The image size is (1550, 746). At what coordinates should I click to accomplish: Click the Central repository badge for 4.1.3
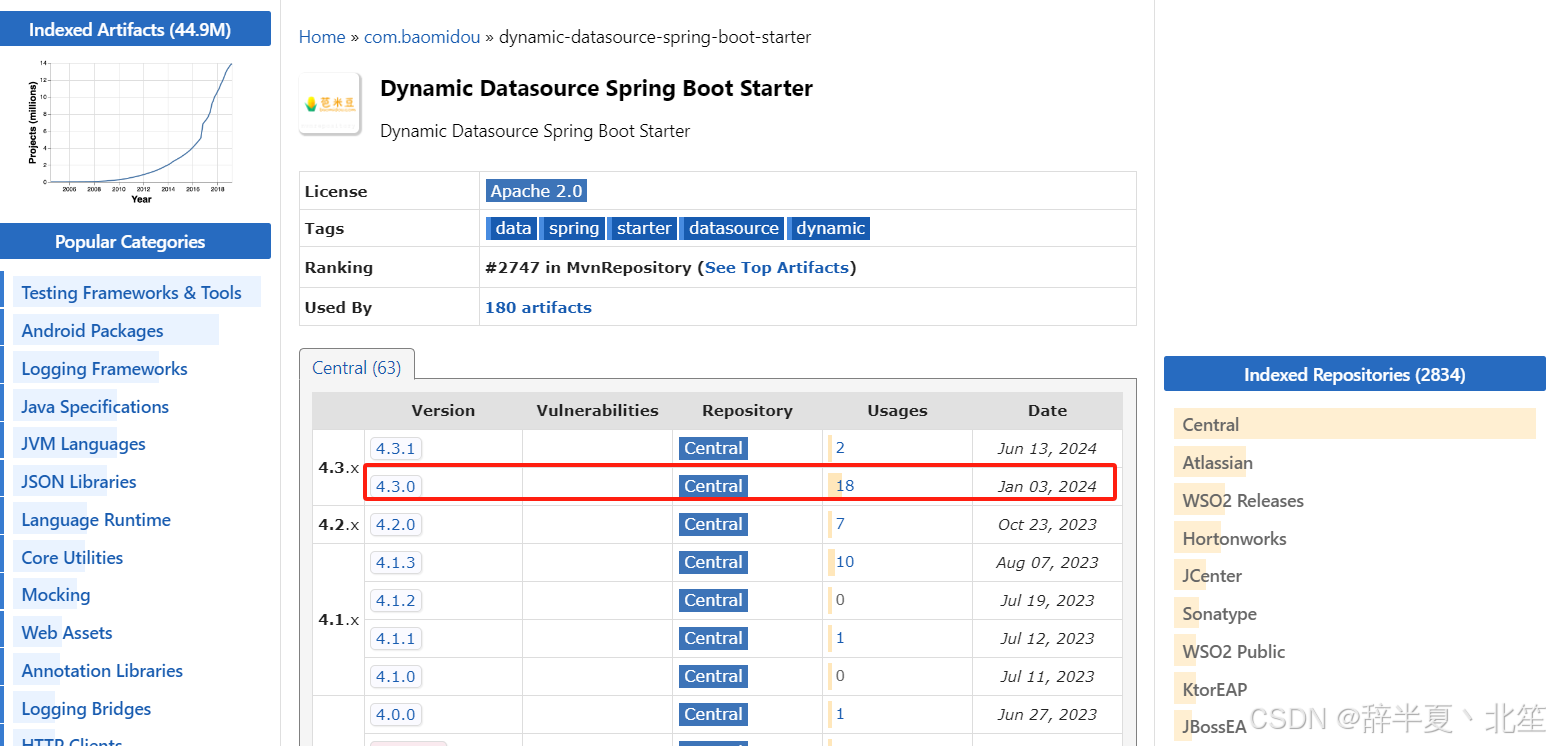click(713, 563)
